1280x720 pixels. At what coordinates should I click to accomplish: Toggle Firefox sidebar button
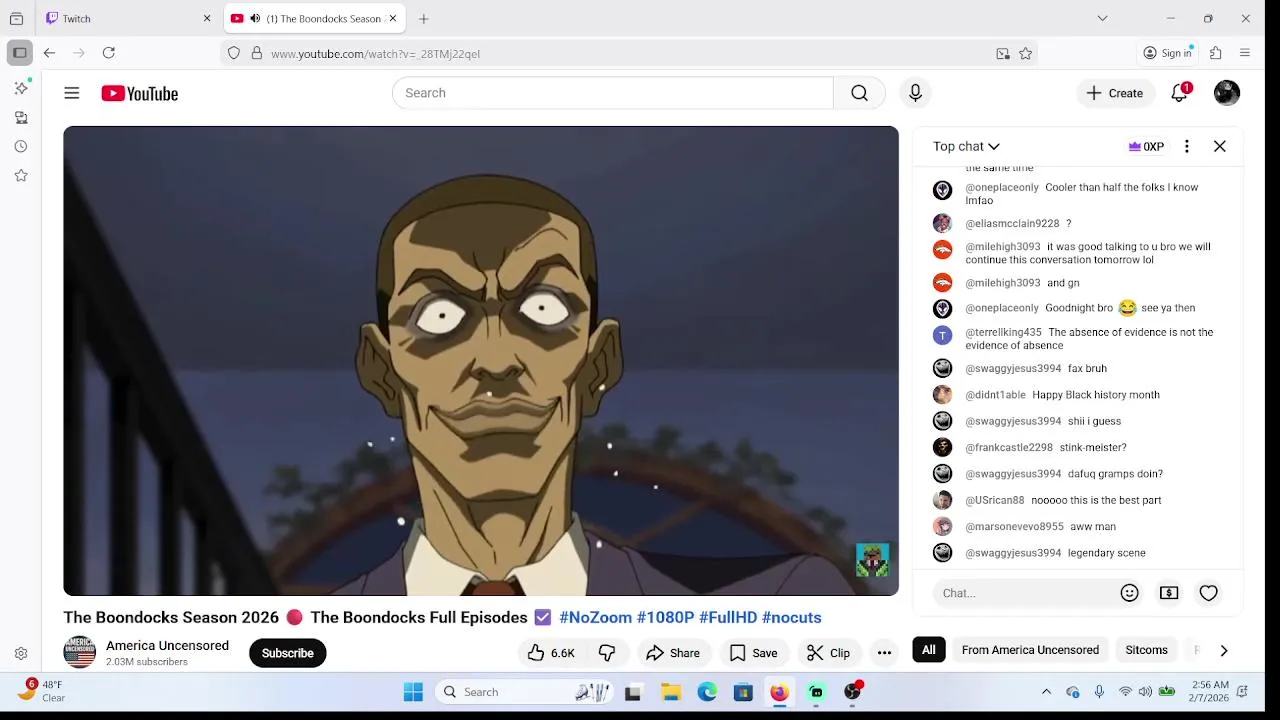pyautogui.click(x=20, y=53)
